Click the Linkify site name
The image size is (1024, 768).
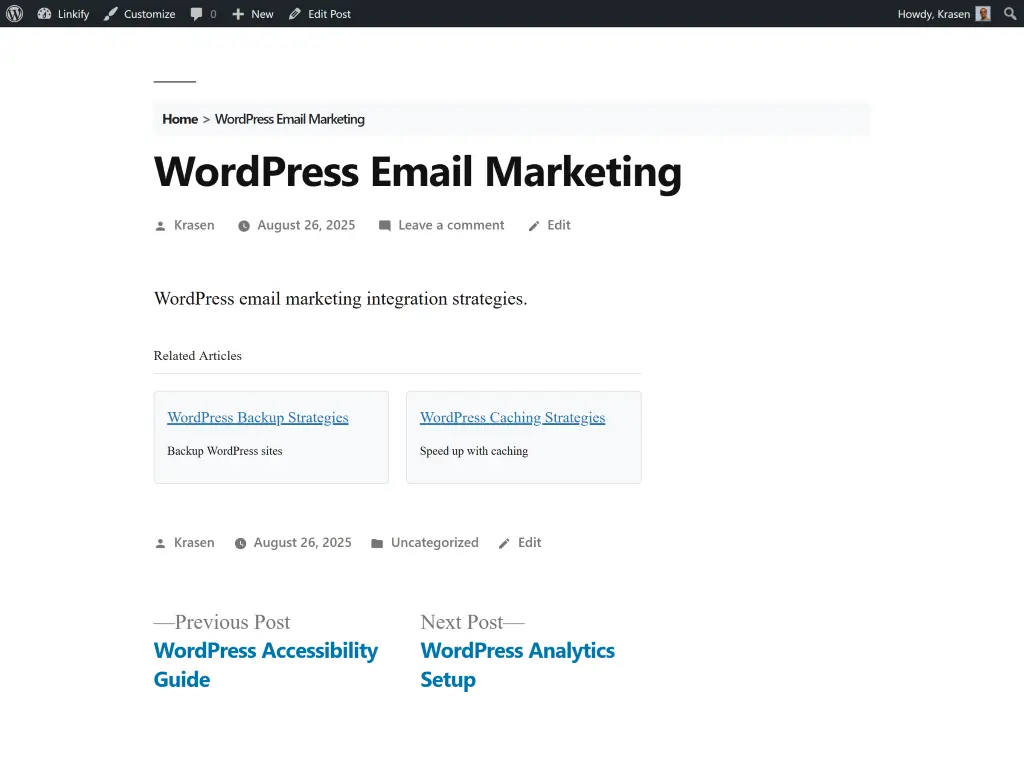73,14
